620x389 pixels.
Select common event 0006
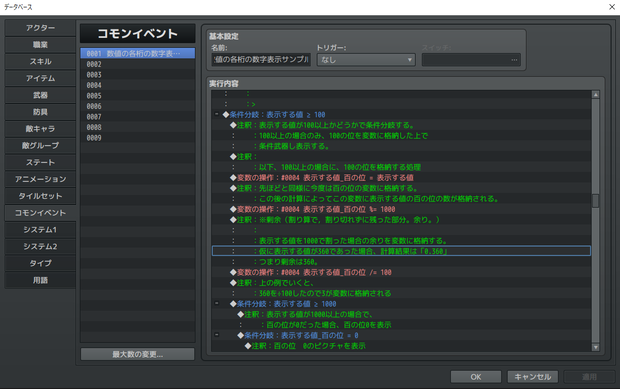tap(138, 106)
